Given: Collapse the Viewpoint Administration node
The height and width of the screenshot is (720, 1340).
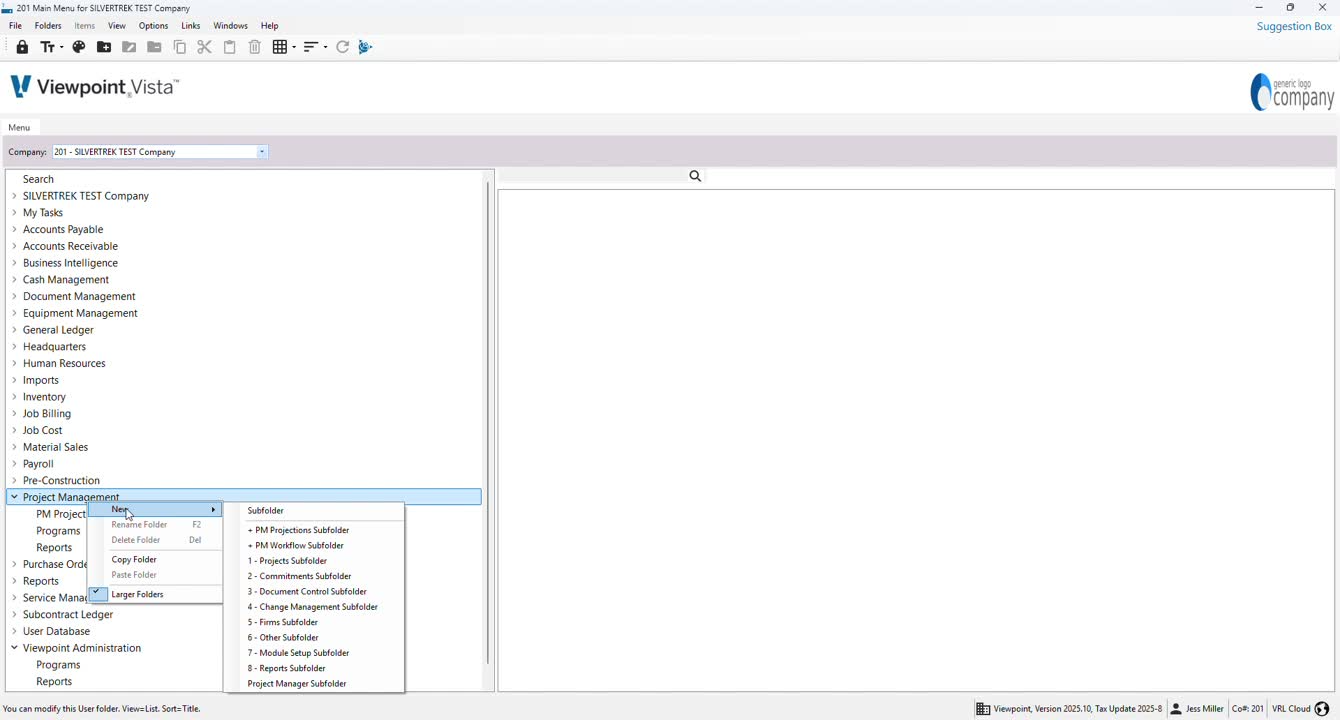Looking at the screenshot, I should point(14,648).
